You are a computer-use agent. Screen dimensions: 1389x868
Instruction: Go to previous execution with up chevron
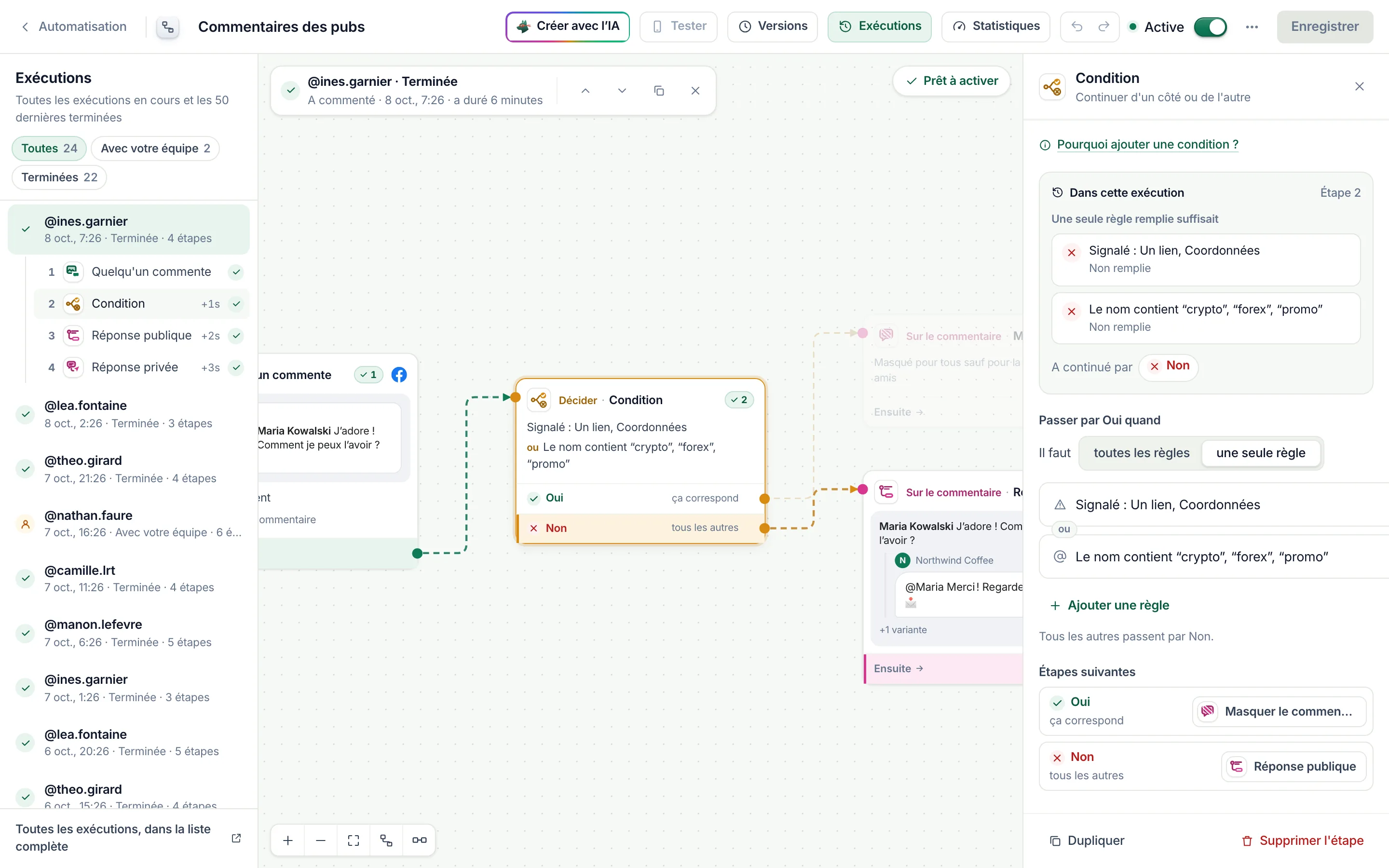click(x=586, y=91)
